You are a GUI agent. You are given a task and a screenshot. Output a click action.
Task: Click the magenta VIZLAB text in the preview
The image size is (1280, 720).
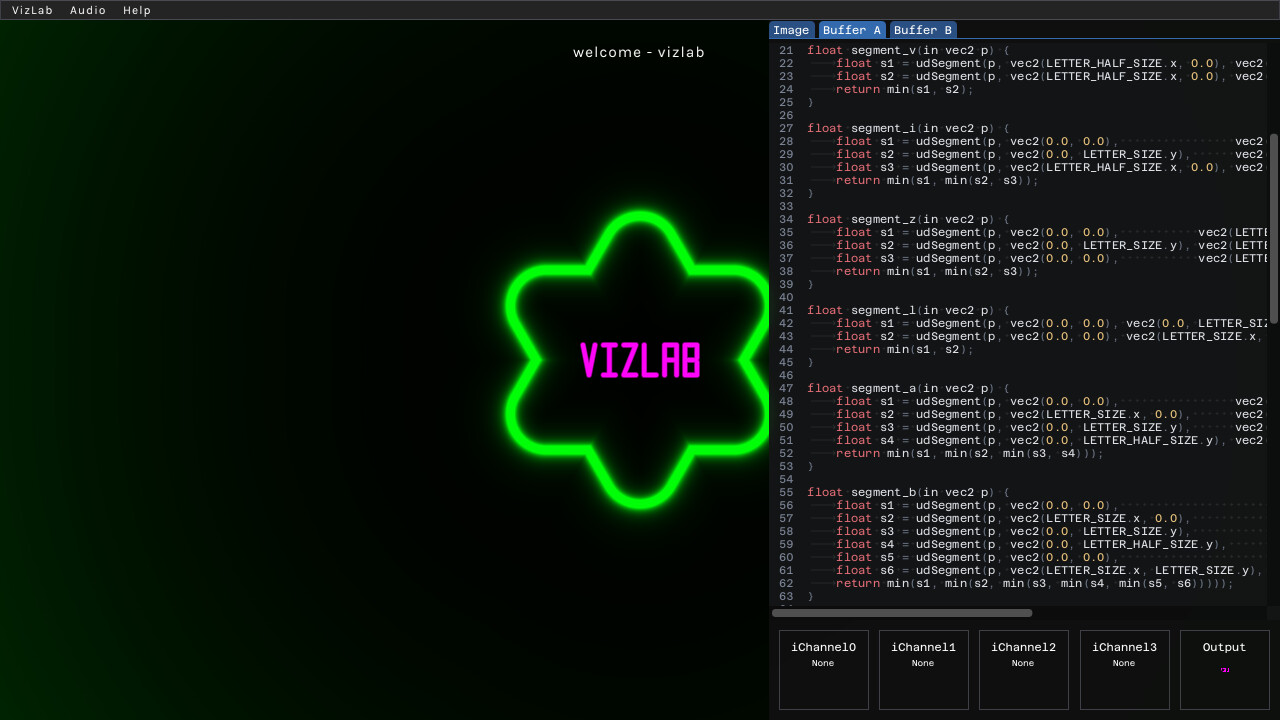tap(639, 360)
